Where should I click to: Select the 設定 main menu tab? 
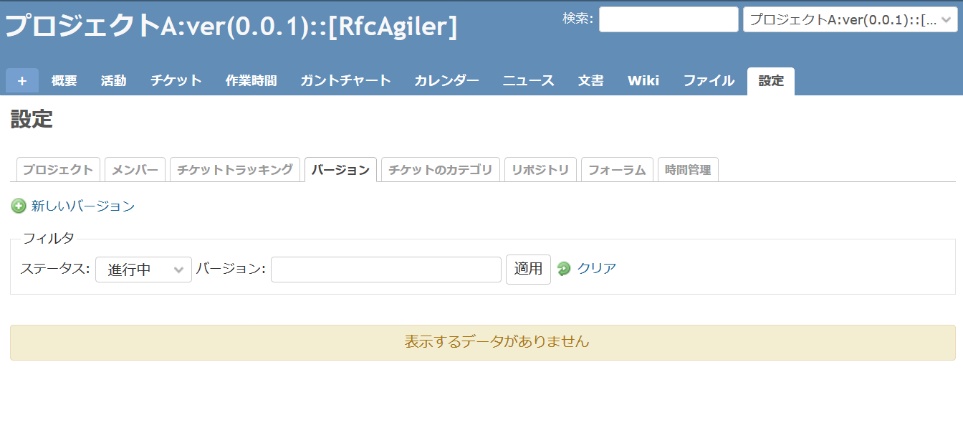pos(771,81)
